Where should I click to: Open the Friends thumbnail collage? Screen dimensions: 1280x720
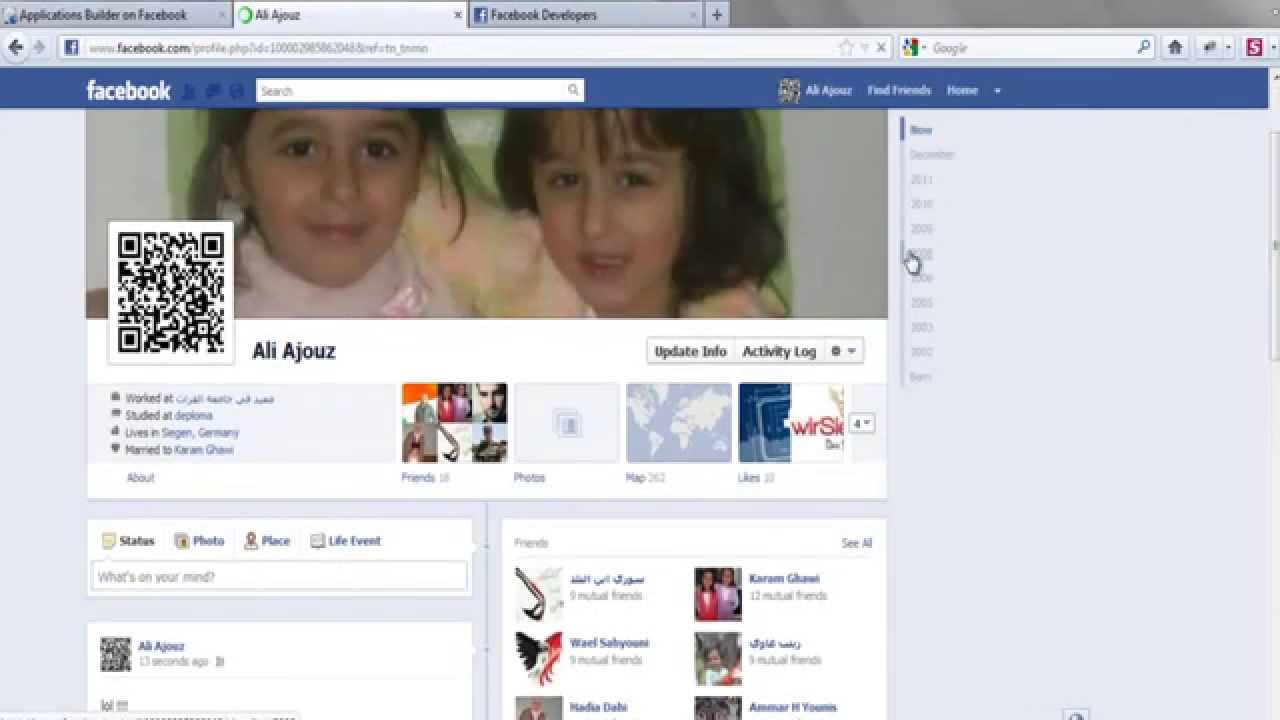[x=454, y=423]
